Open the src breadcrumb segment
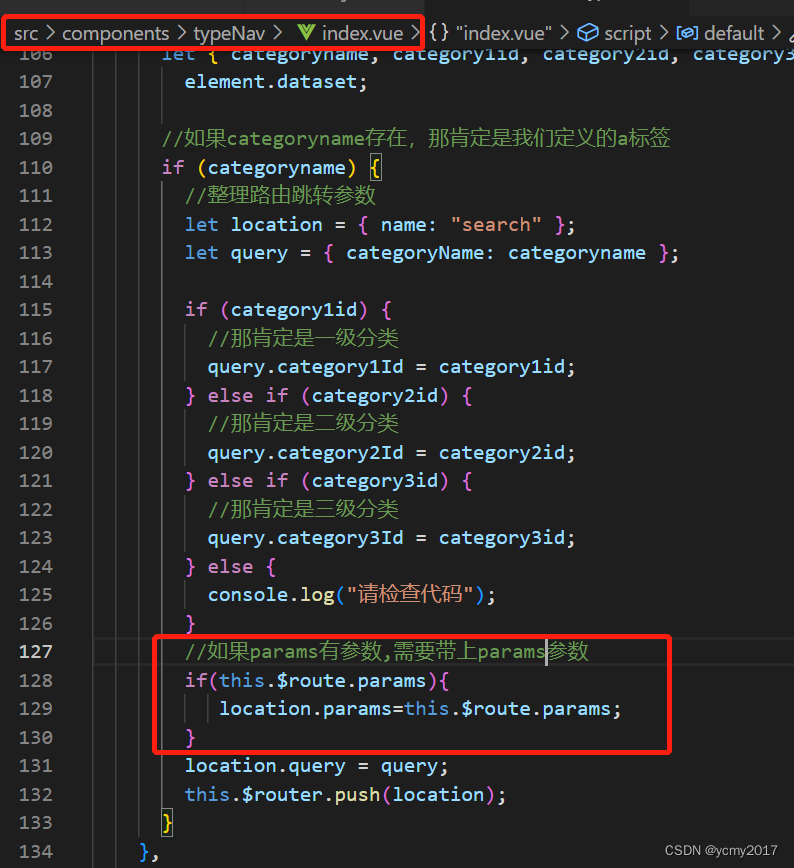 [26, 33]
